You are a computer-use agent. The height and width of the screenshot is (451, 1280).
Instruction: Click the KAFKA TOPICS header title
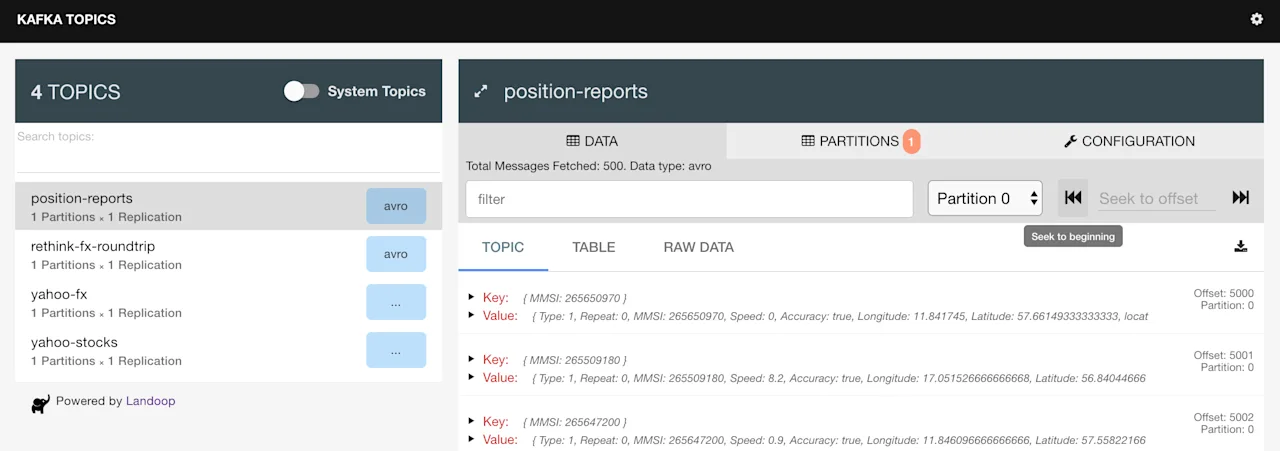[66, 19]
